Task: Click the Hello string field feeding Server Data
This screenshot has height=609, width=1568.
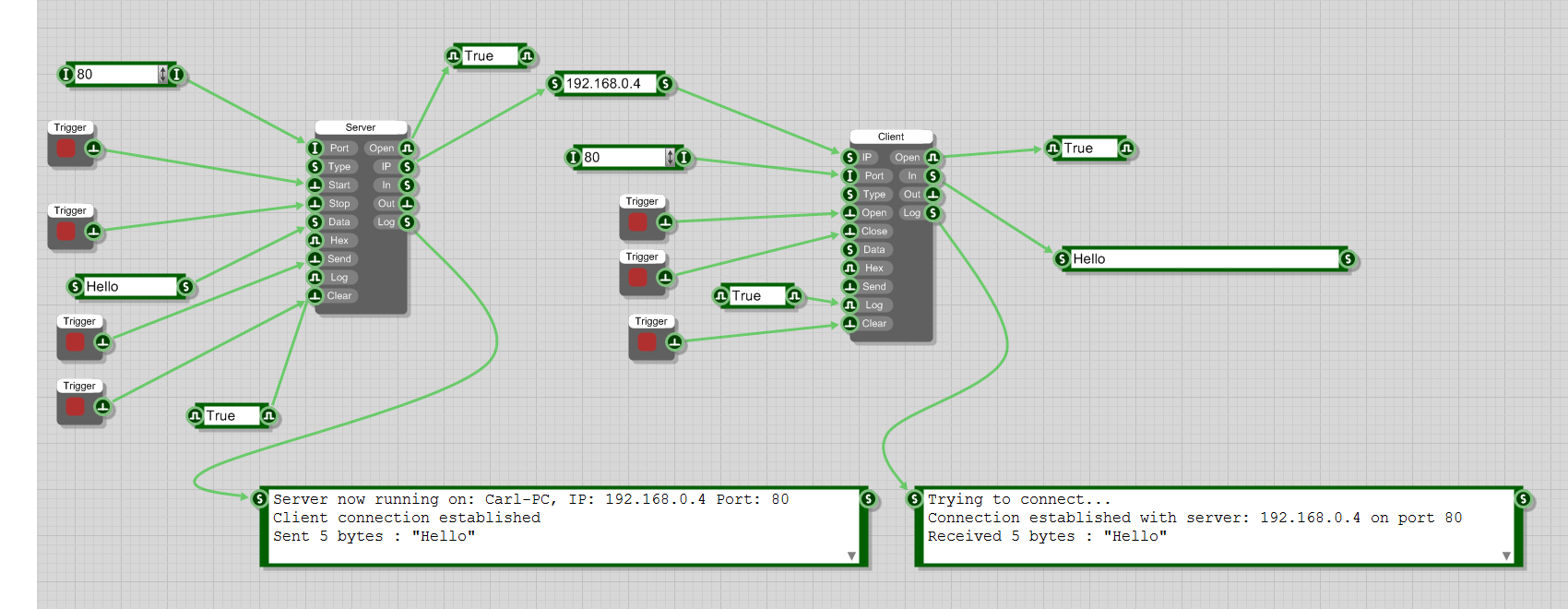Action: click(129, 287)
